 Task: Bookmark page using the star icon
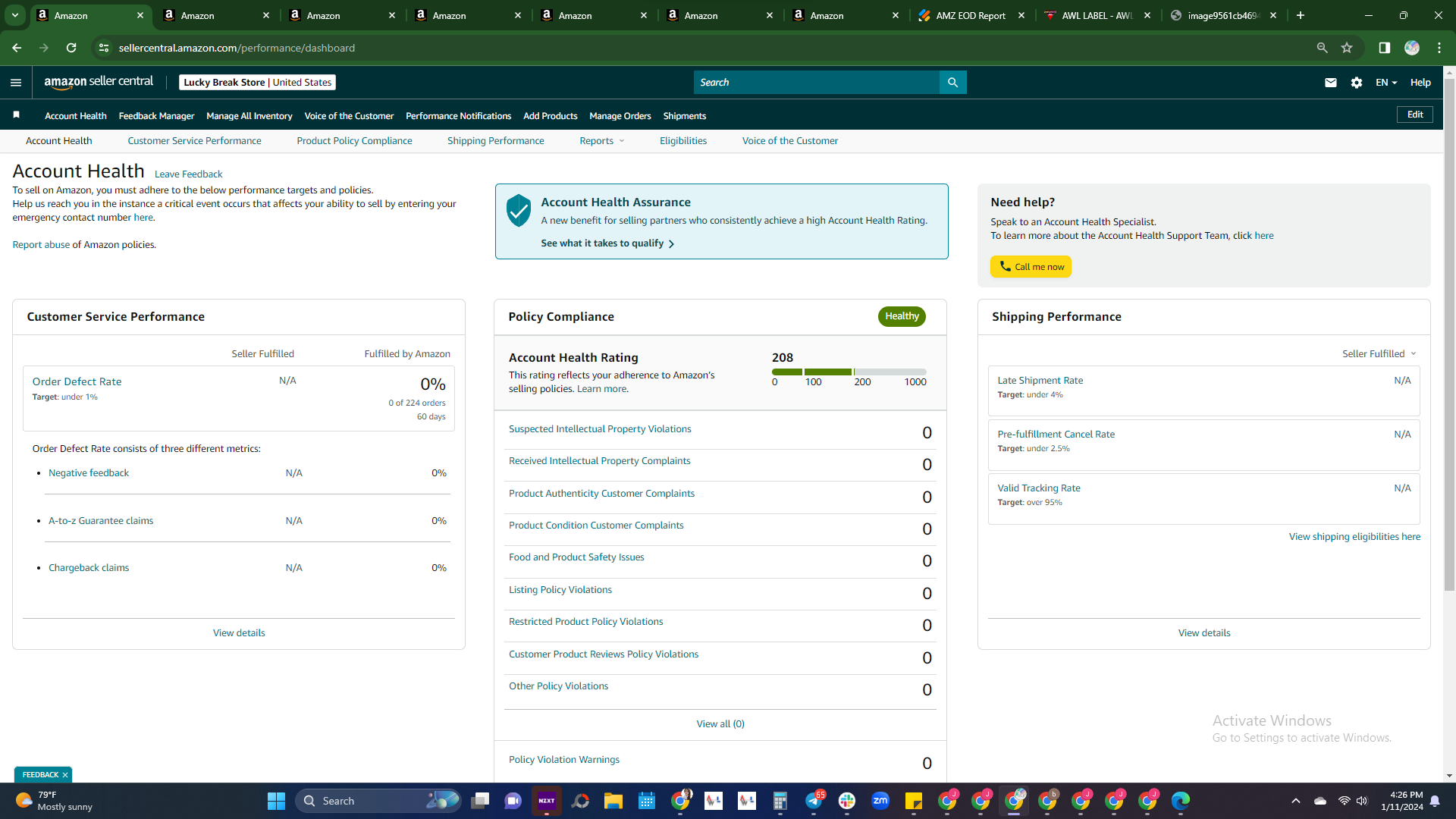[x=1347, y=48]
